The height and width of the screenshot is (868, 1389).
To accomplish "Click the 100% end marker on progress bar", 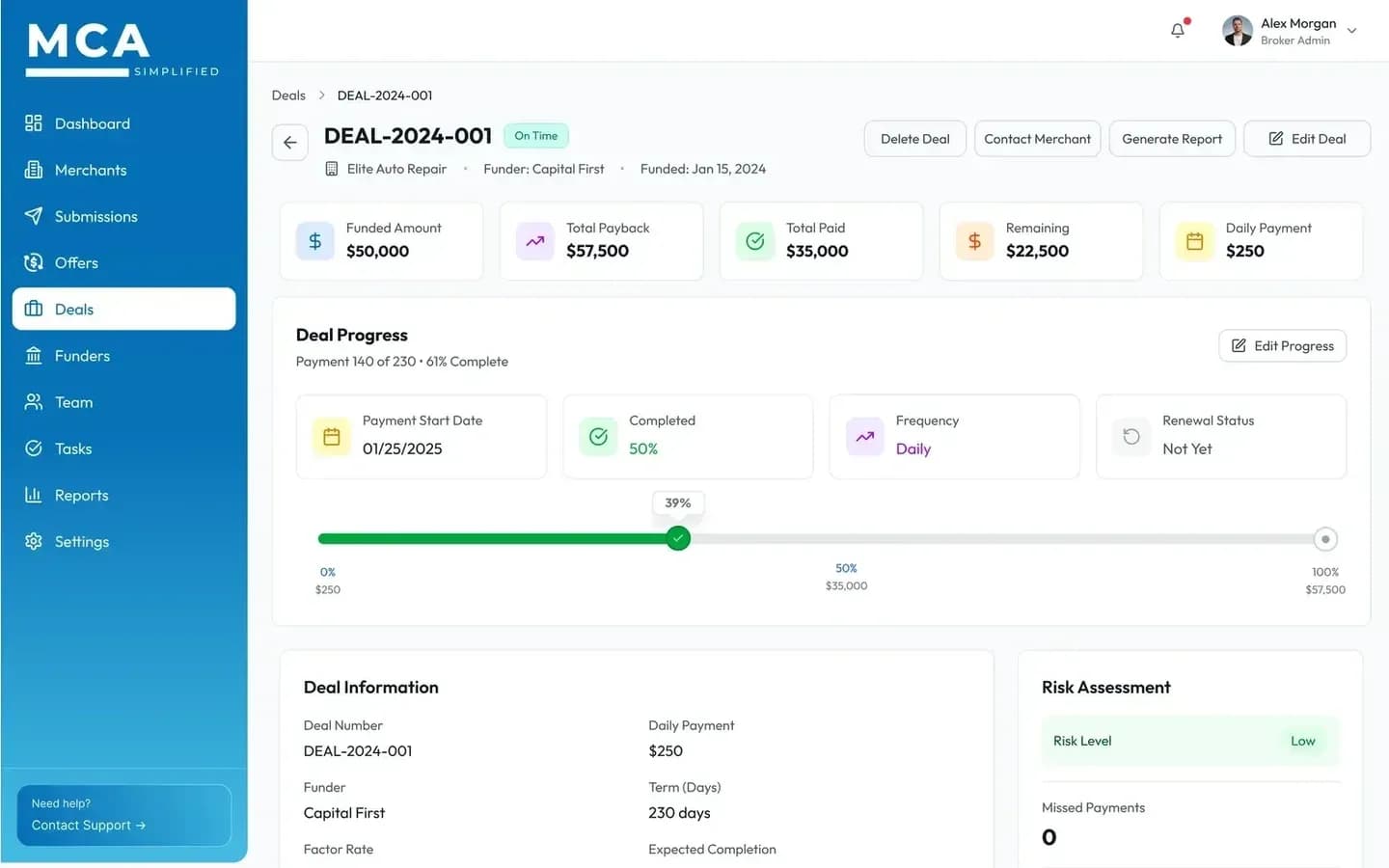I will [1325, 539].
